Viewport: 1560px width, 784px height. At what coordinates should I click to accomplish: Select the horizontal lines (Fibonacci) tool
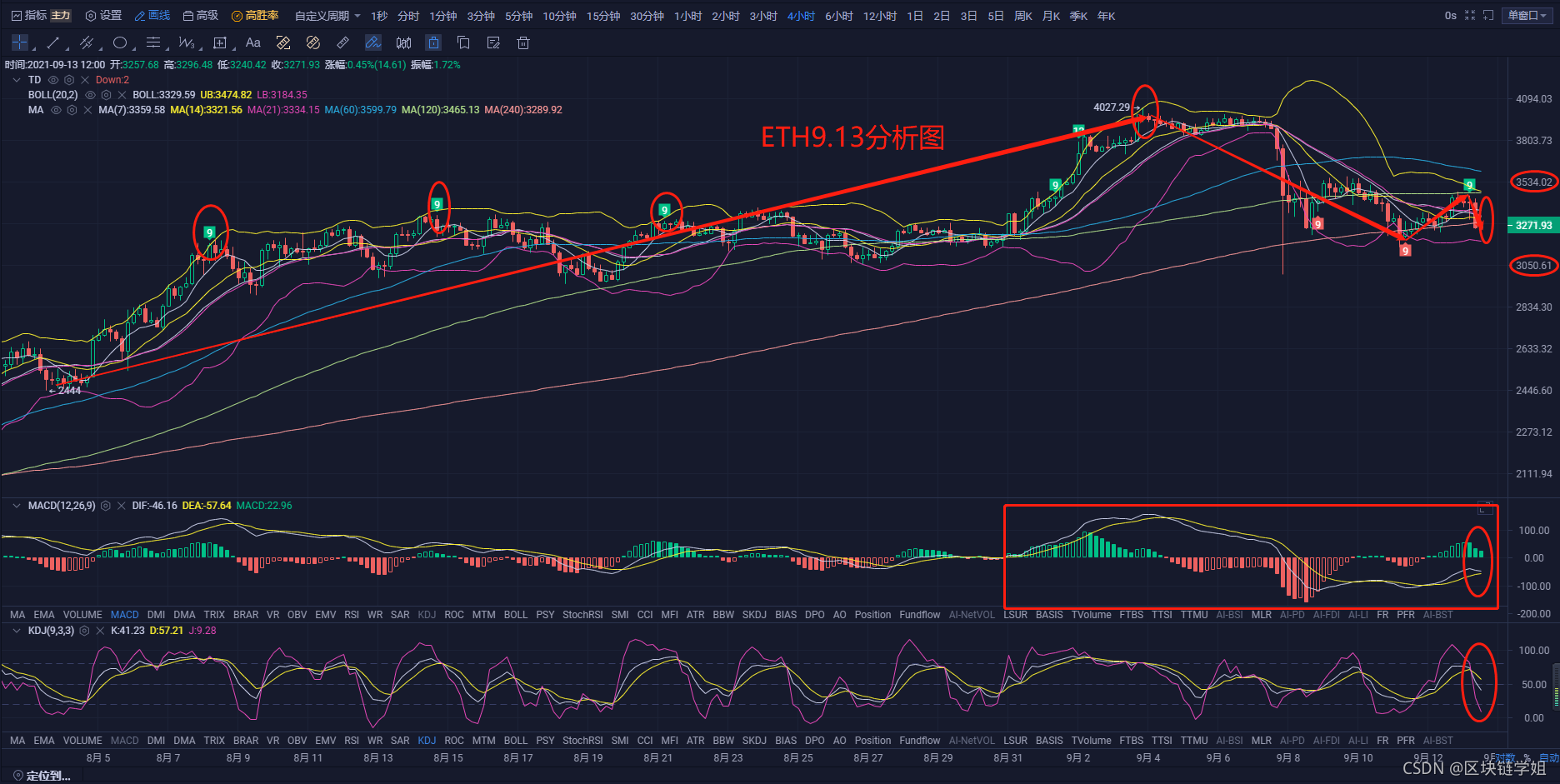(153, 42)
